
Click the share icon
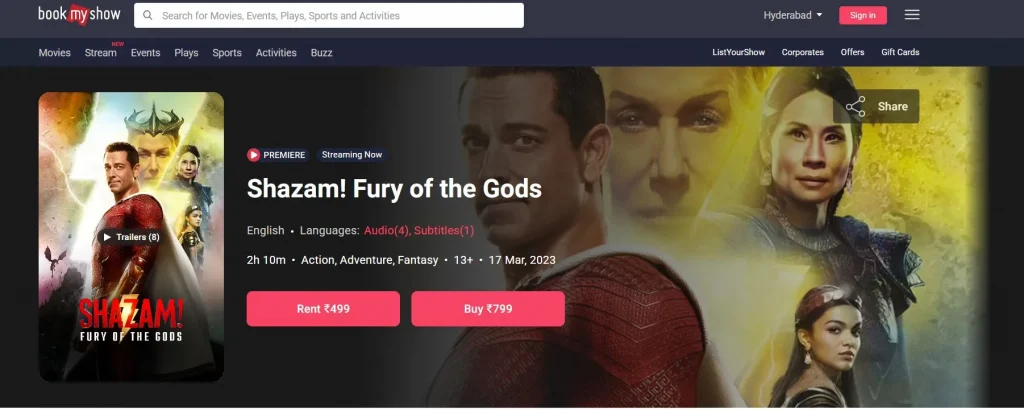tap(856, 106)
